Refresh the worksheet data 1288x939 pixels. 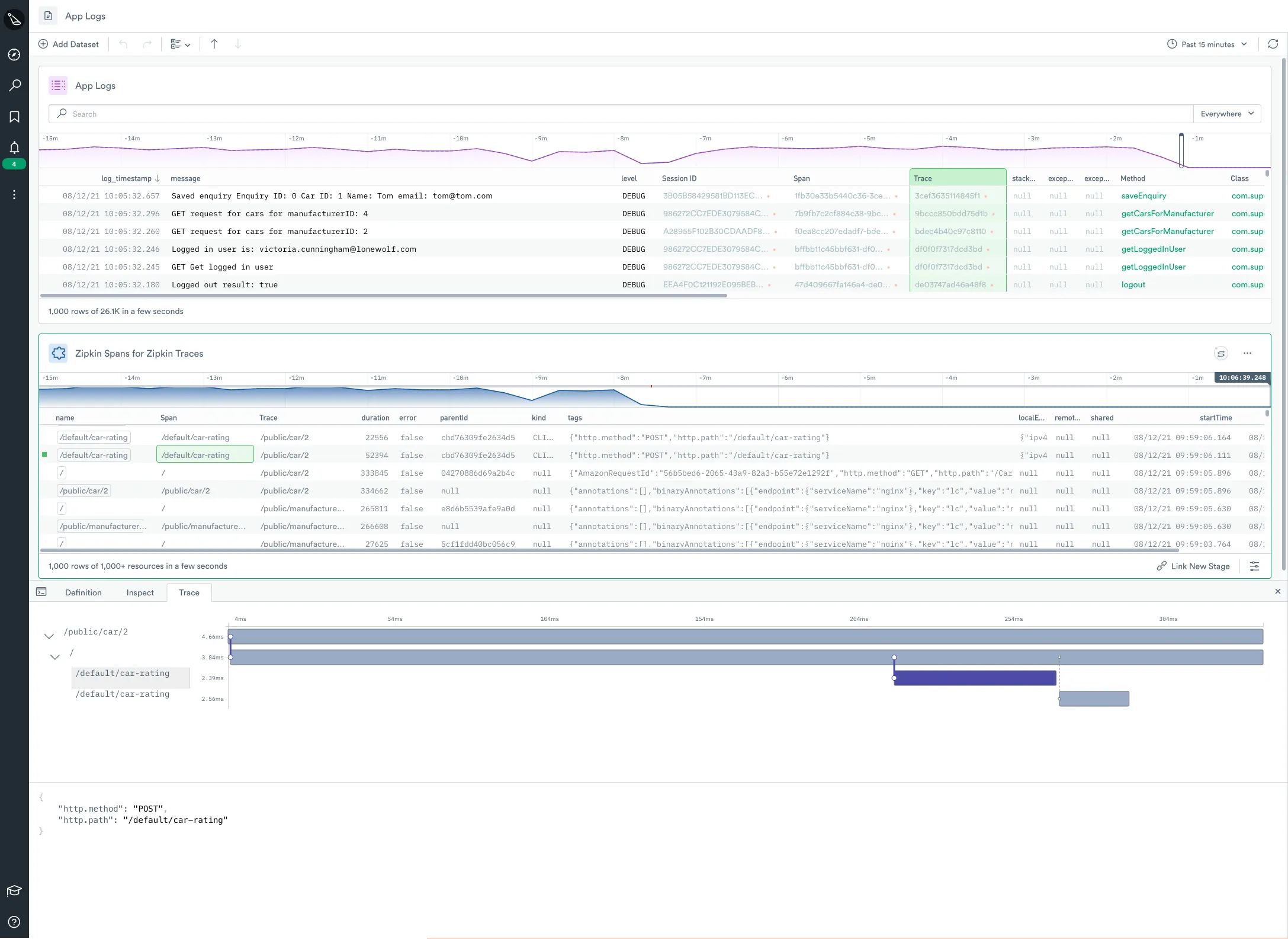[1273, 44]
